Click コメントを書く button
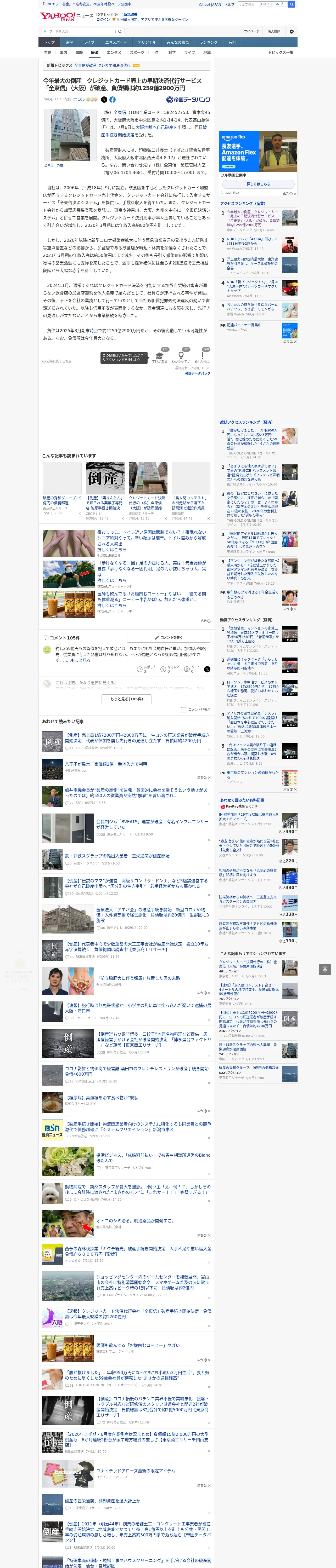The image size is (336, 1568). click(168, 637)
